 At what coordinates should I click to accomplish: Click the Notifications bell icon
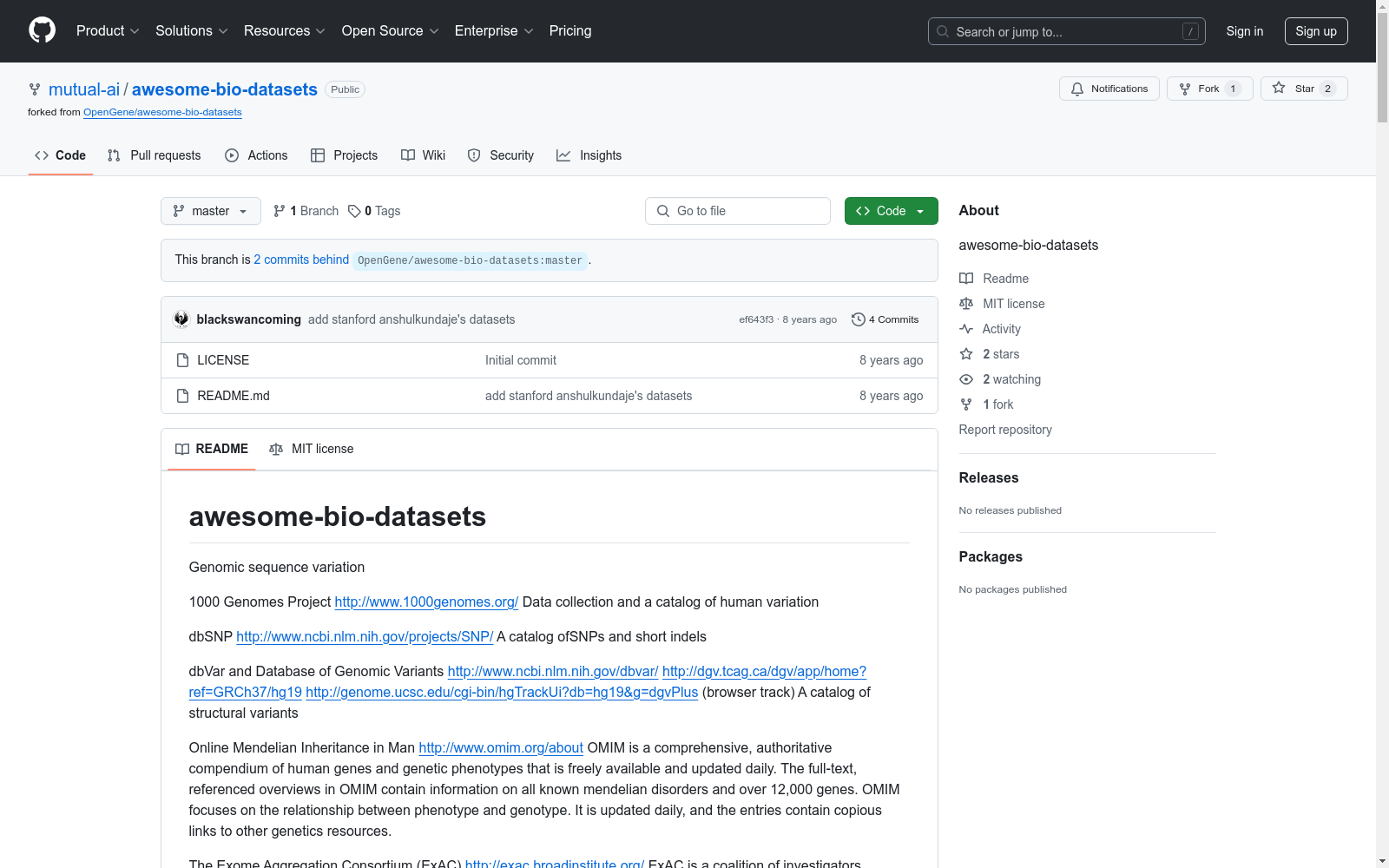1077,89
